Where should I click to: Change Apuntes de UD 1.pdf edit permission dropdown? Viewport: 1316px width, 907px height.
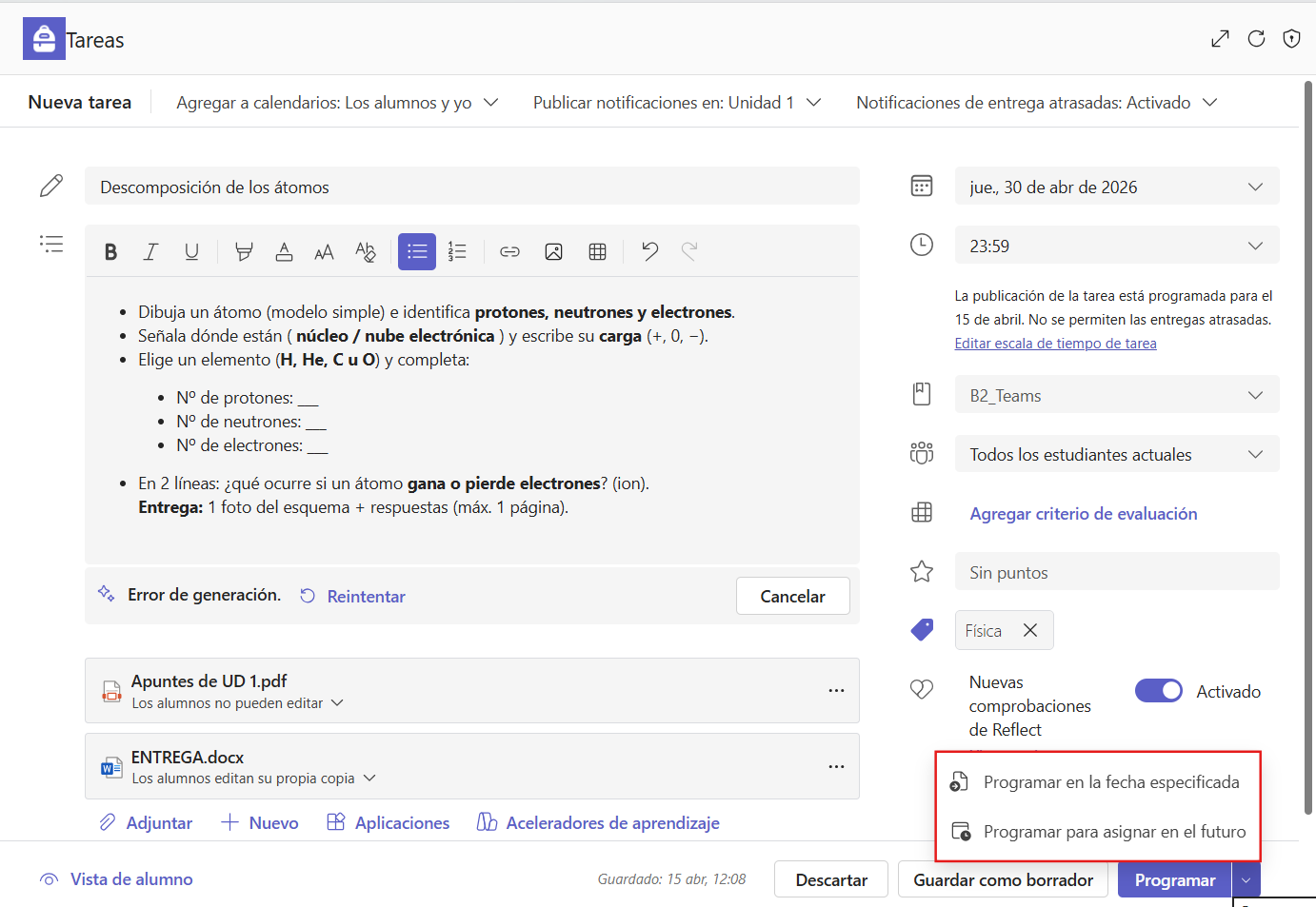[x=238, y=703]
